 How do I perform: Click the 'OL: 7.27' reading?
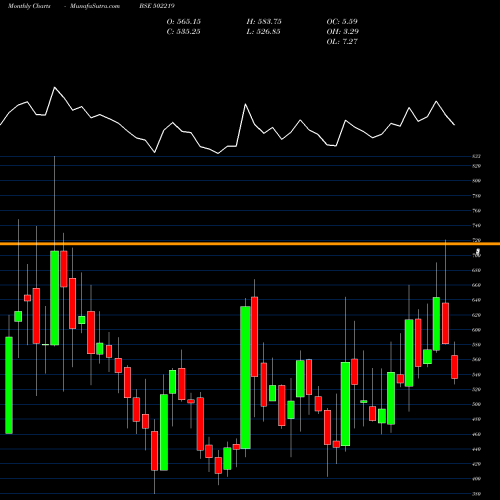pos(342,42)
